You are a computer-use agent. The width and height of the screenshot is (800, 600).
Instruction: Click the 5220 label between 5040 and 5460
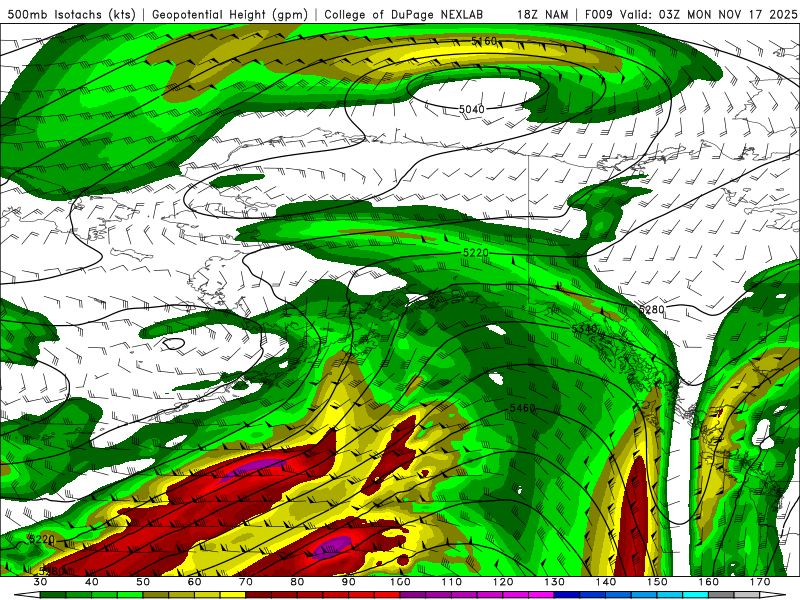[476, 253]
